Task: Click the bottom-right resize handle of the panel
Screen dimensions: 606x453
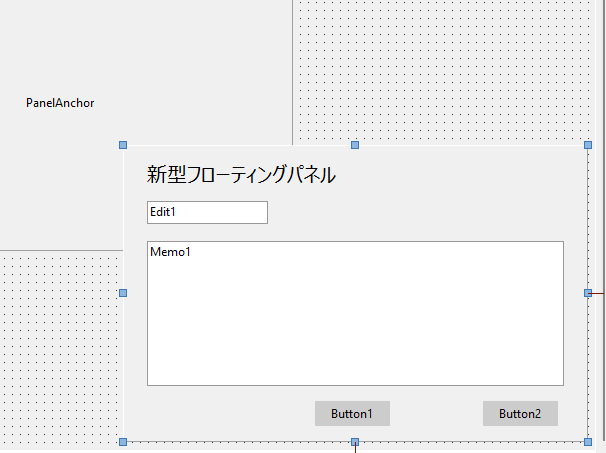Action: pyautogui.click(x=588, y=441)
